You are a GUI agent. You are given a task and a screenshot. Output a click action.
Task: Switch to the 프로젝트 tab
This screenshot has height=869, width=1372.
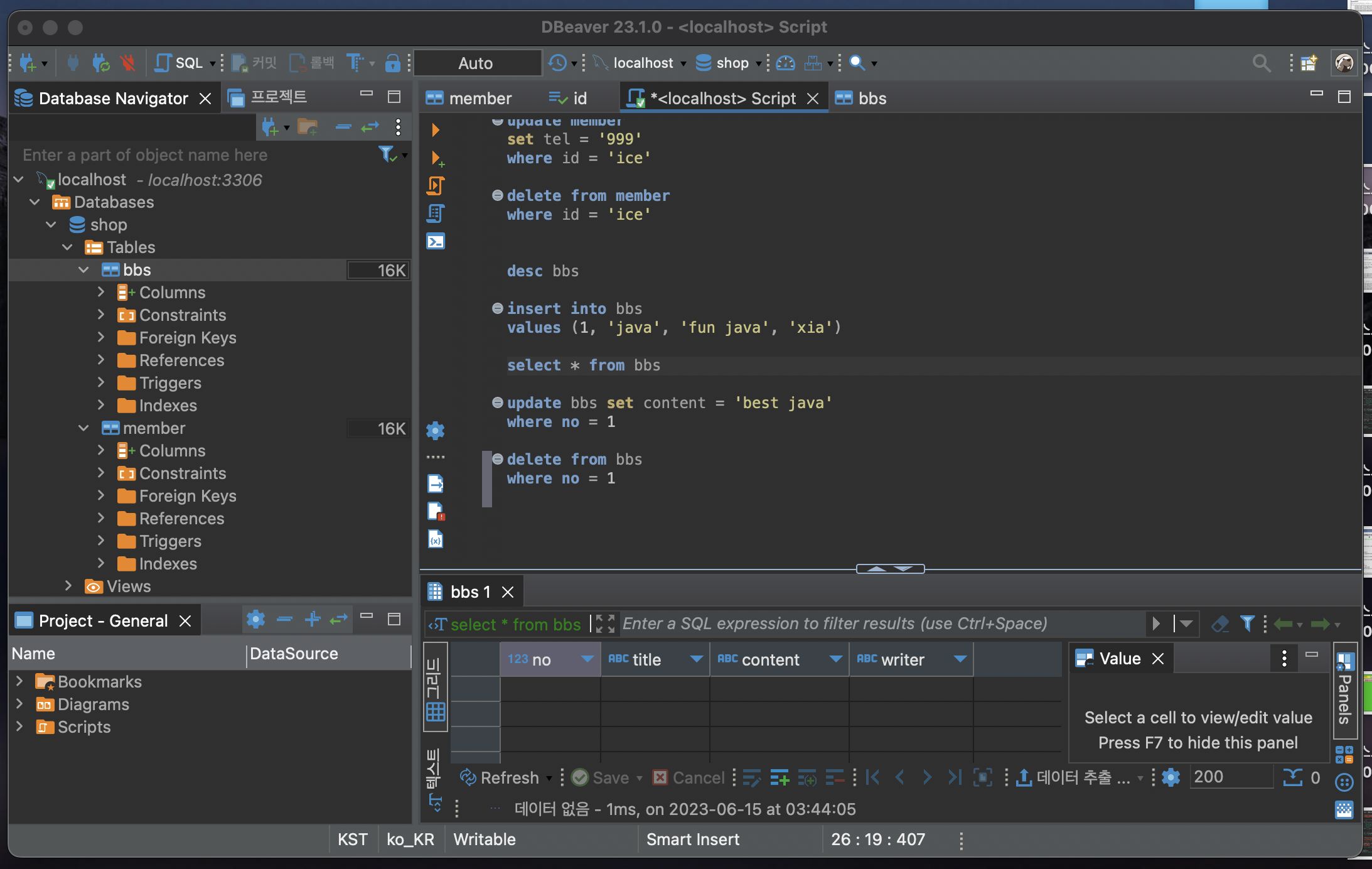point(270,97)
